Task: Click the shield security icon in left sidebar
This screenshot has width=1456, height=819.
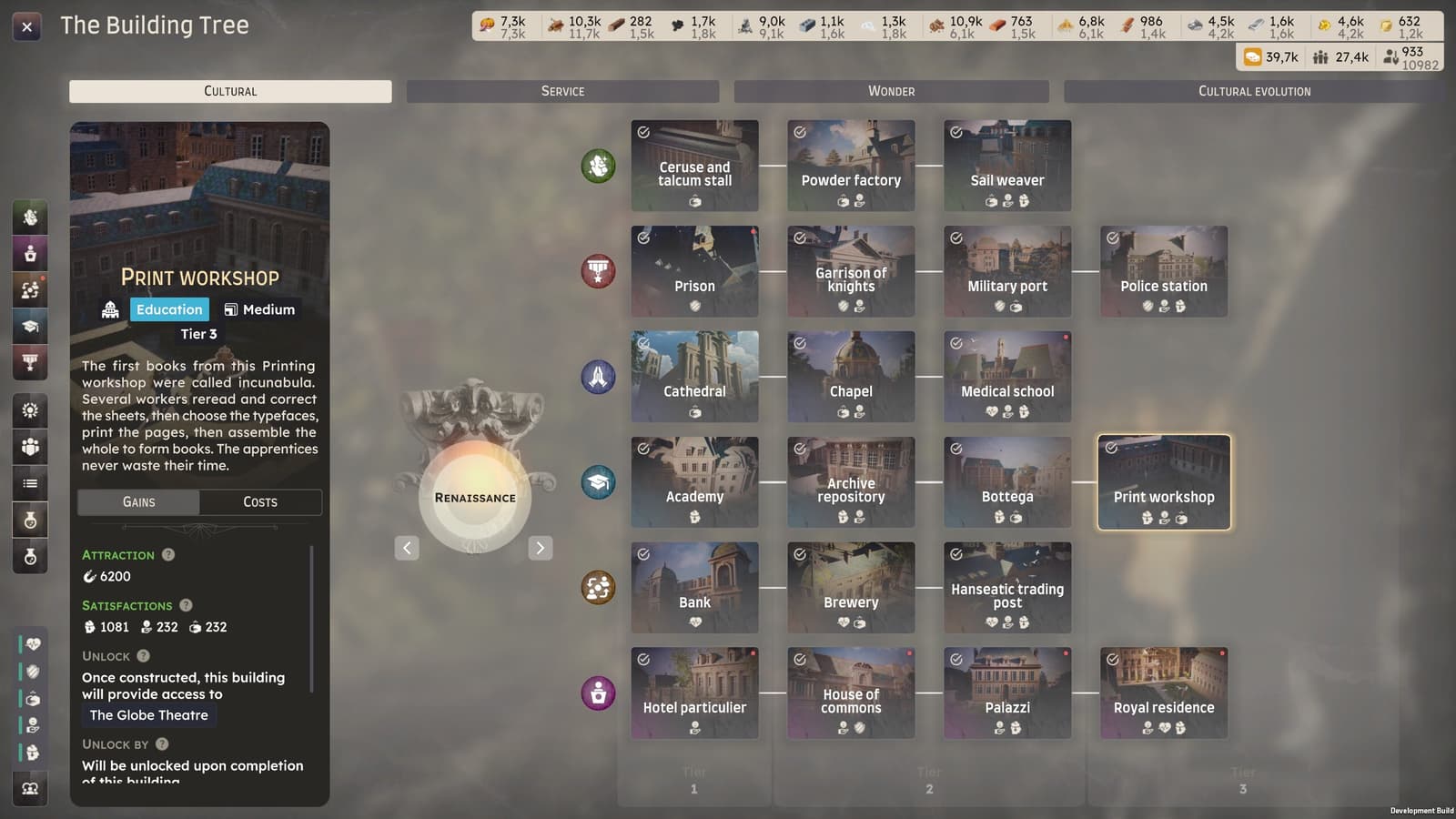Action: [x=33, y=672]
